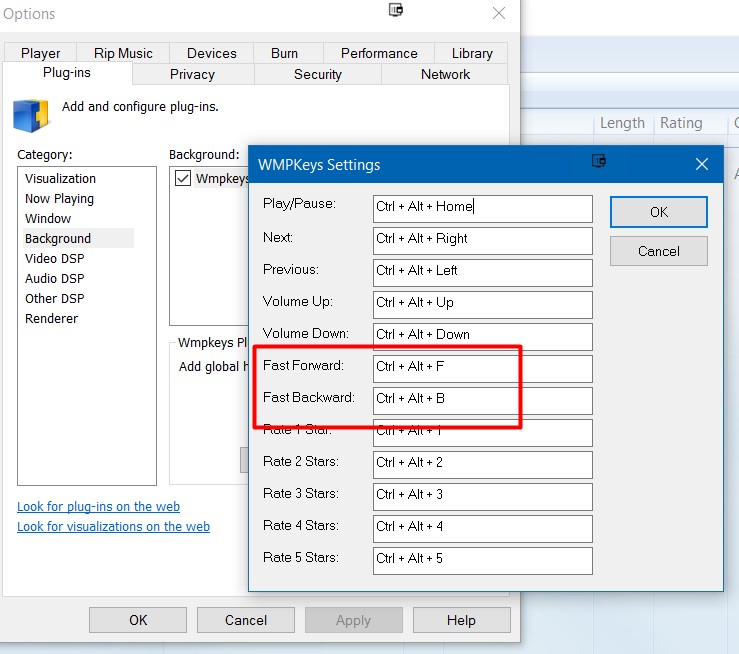The height and width of the screenshot is (654, 739).
Task: Open the Rip Music tab
Action: pyautogui.click(x=123, y=53)
